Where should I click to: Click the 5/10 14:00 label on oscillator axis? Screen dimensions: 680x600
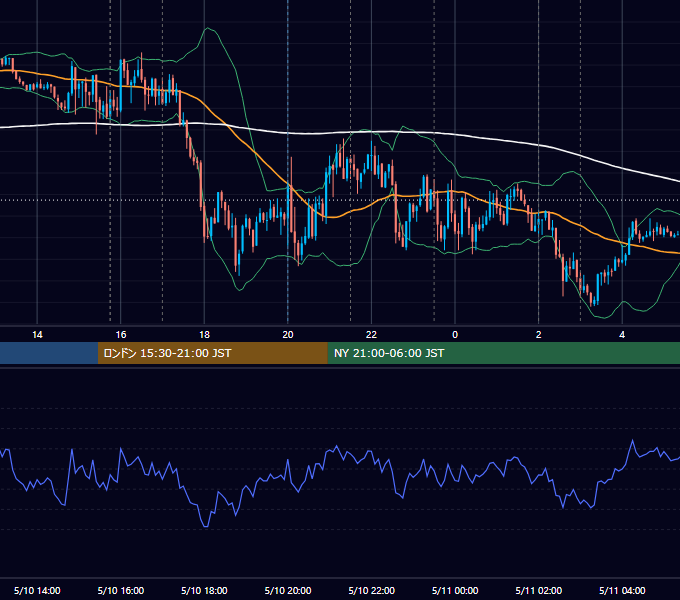coord(37,590)
